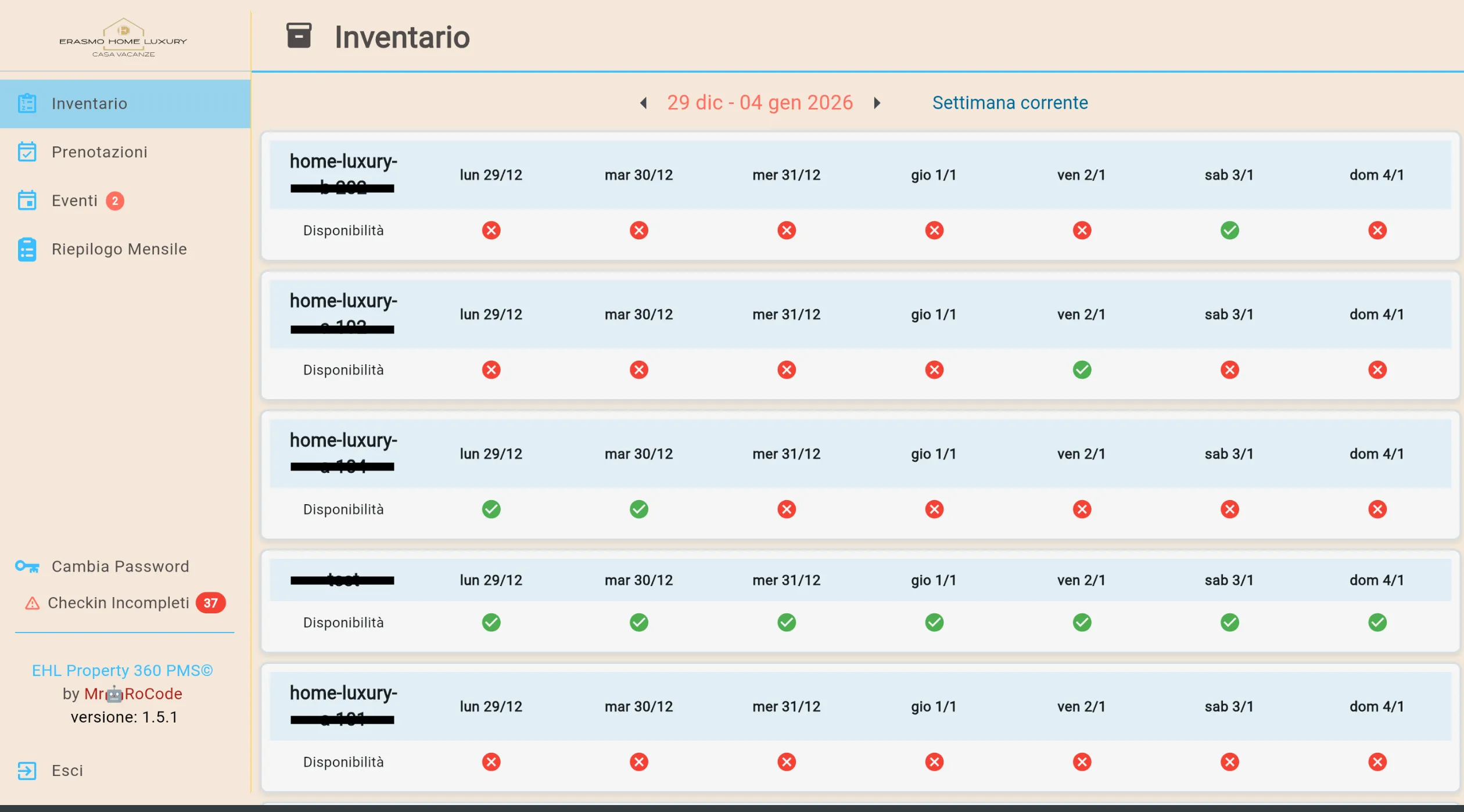Click the archive box icon beside Inventario title
The height and width of the screenshot is (812, 1464).
(299, 36)
